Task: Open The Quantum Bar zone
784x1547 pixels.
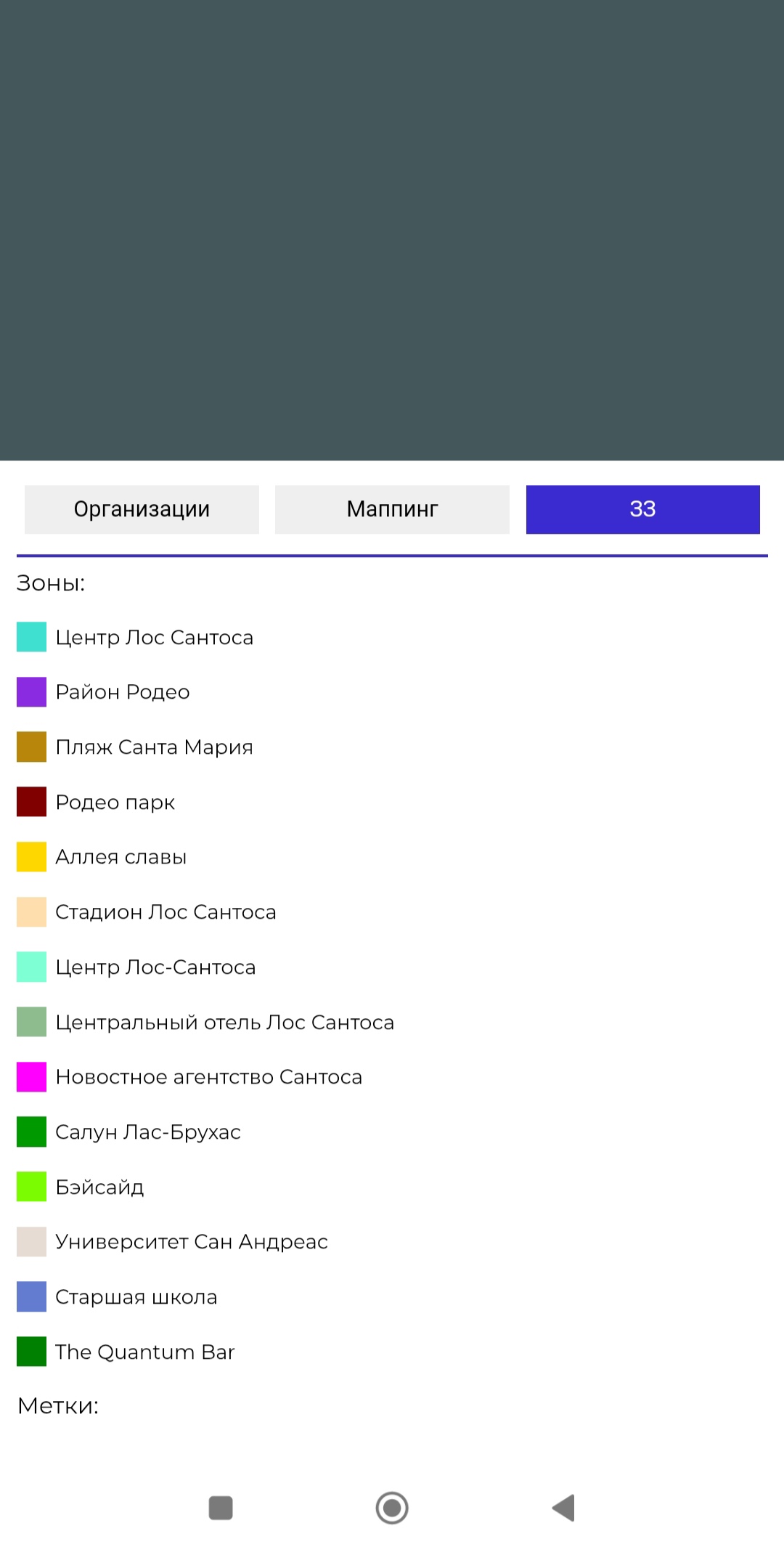Action: pos(145,1352)
